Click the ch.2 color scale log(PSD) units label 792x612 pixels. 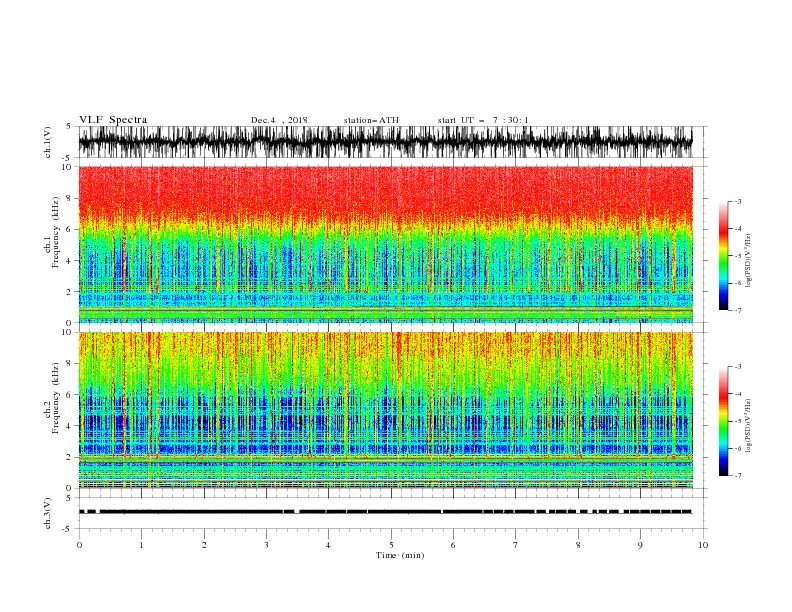[748, 425]
